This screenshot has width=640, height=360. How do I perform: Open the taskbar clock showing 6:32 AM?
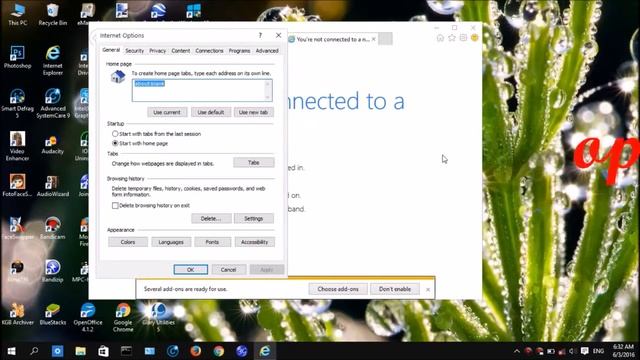click(623, 351)
